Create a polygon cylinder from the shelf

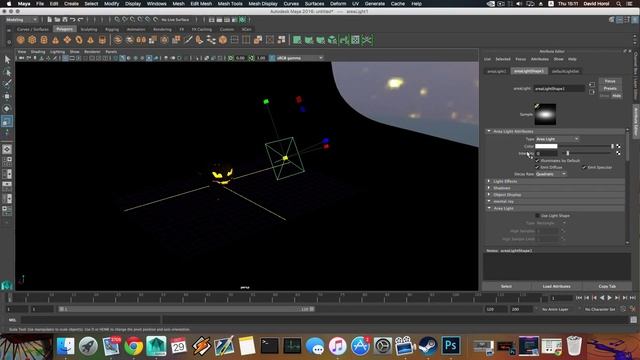(x=44, y=40)
